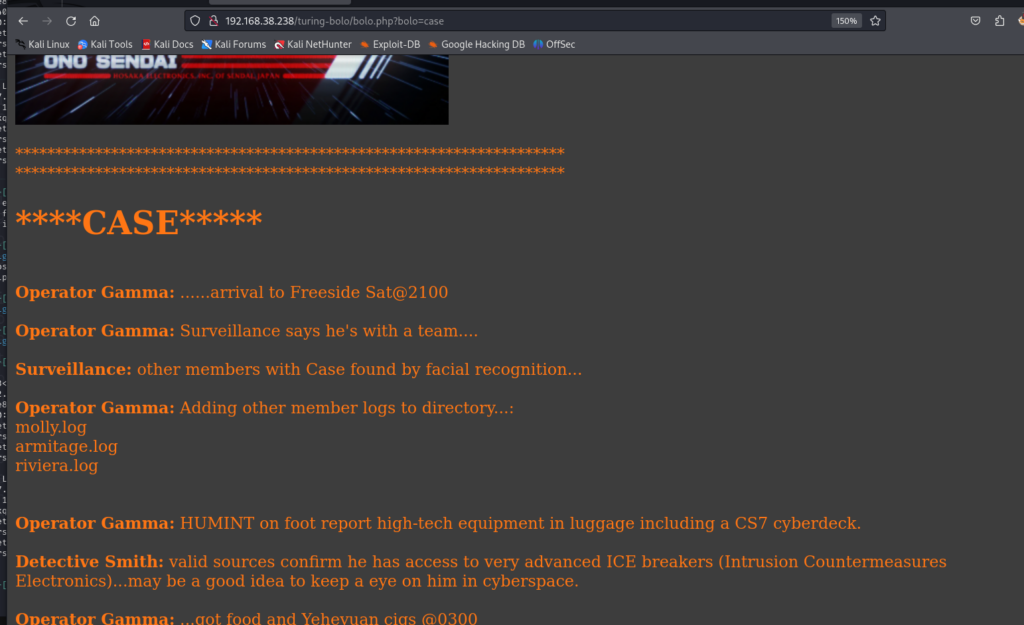This screenshot has width=1024, height=625.
Task: Open the OffSec bookmark
Action: 554,44
